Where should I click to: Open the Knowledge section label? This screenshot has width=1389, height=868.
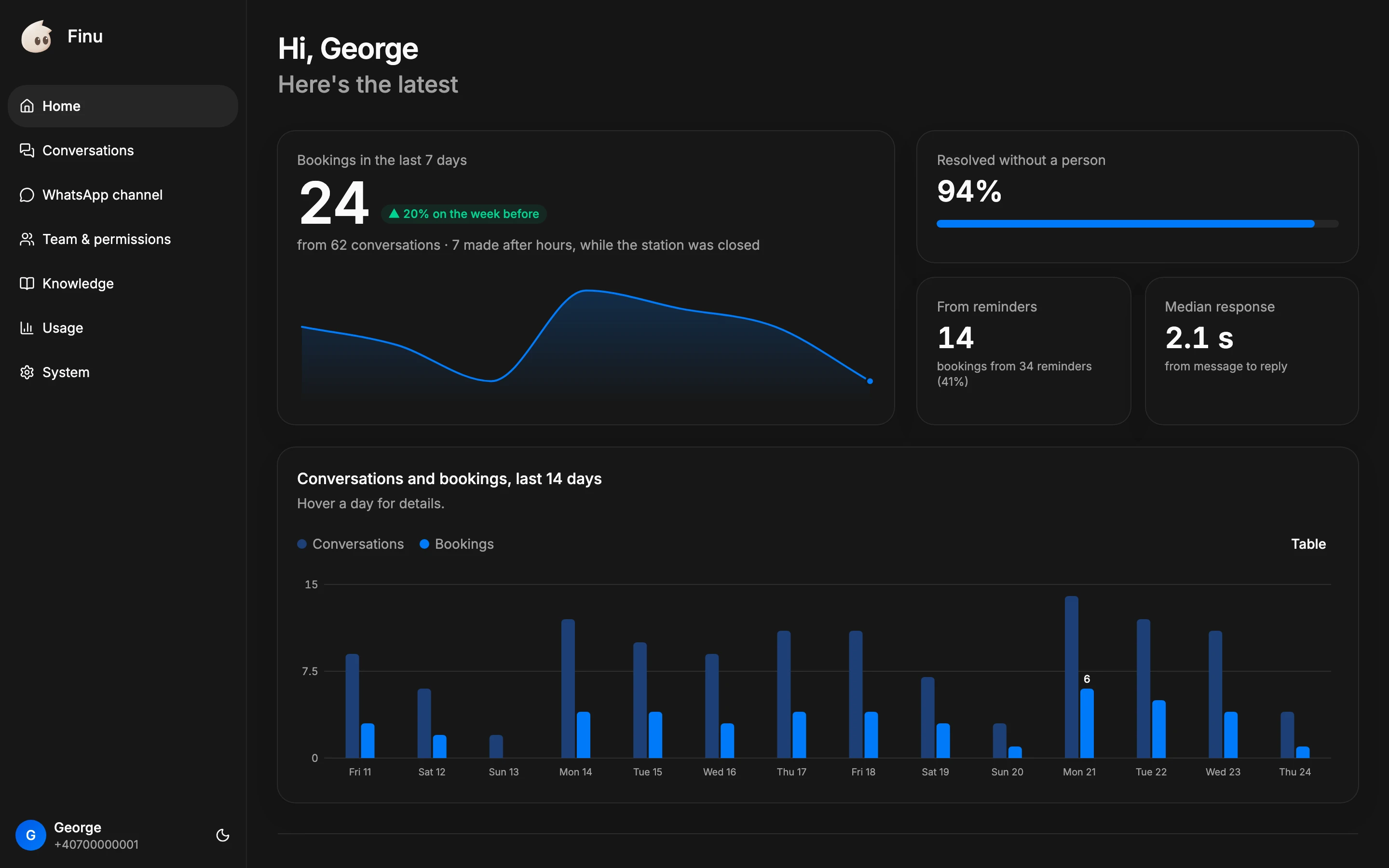pos(78,284)
